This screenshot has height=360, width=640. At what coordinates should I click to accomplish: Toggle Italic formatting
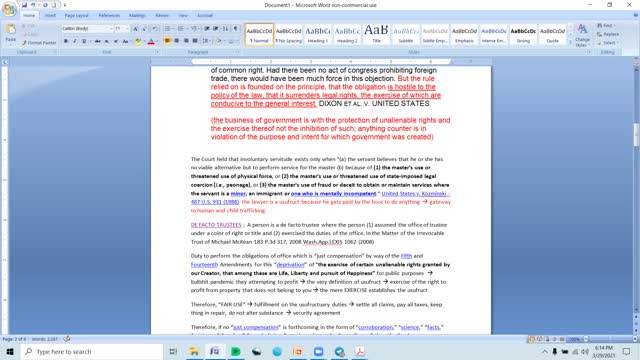pyautogui.click(x=75, y=41)
